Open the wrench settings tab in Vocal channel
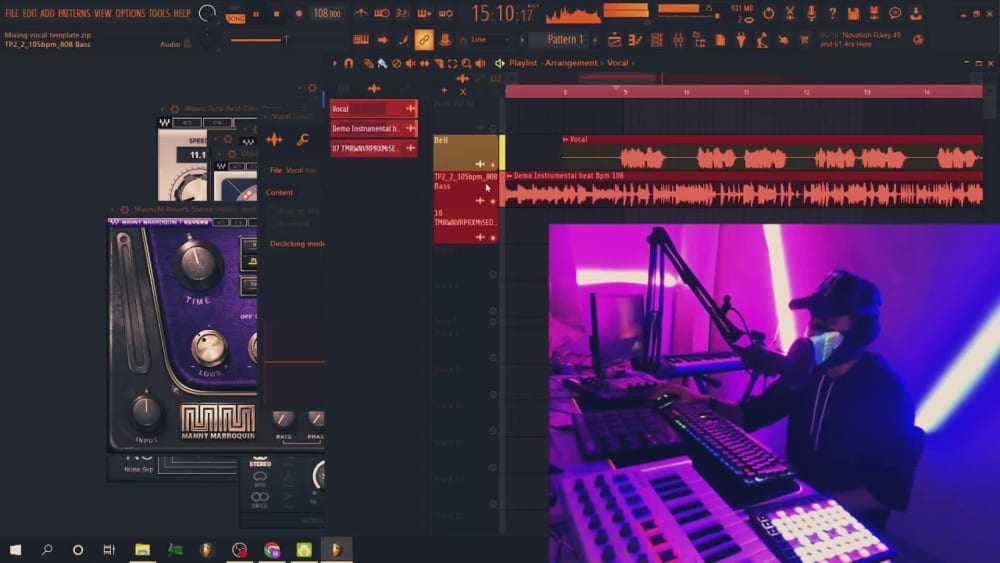1000x563 pixels. tap(302, 140)
